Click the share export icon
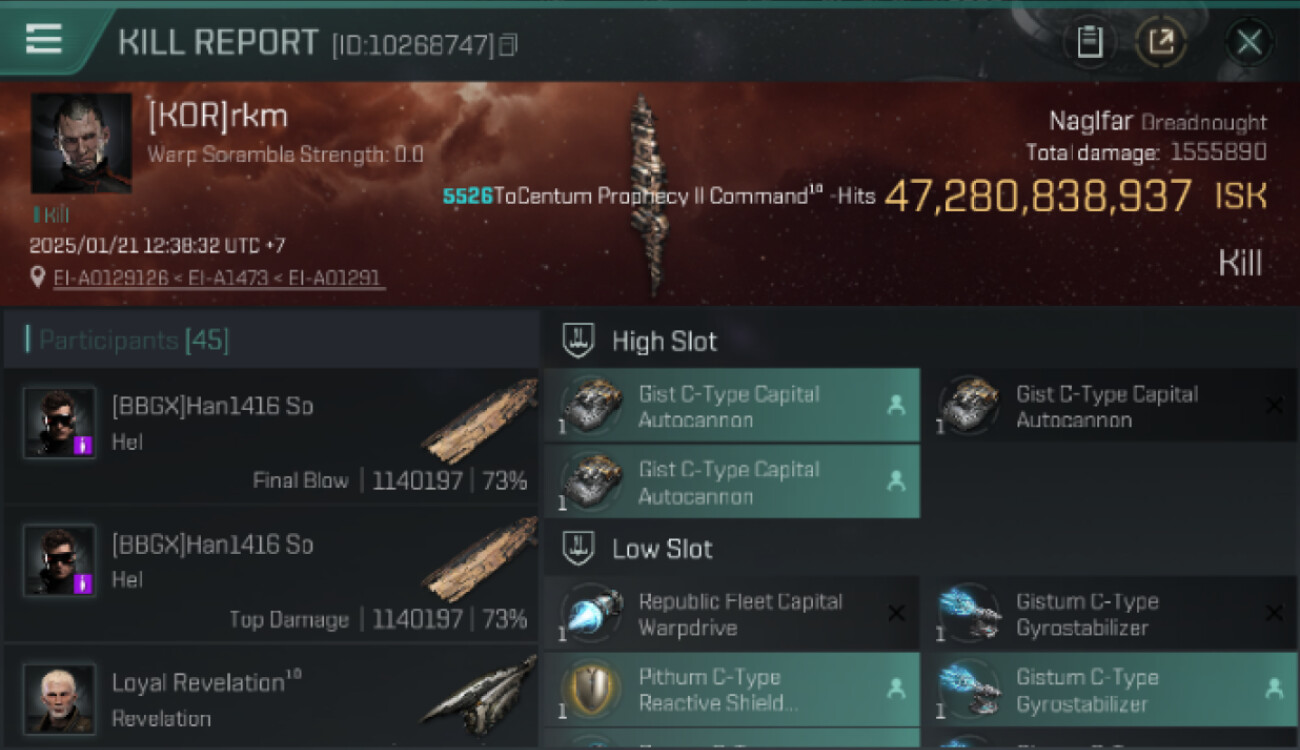1300x750 pixels. [x=1160, y=42]
